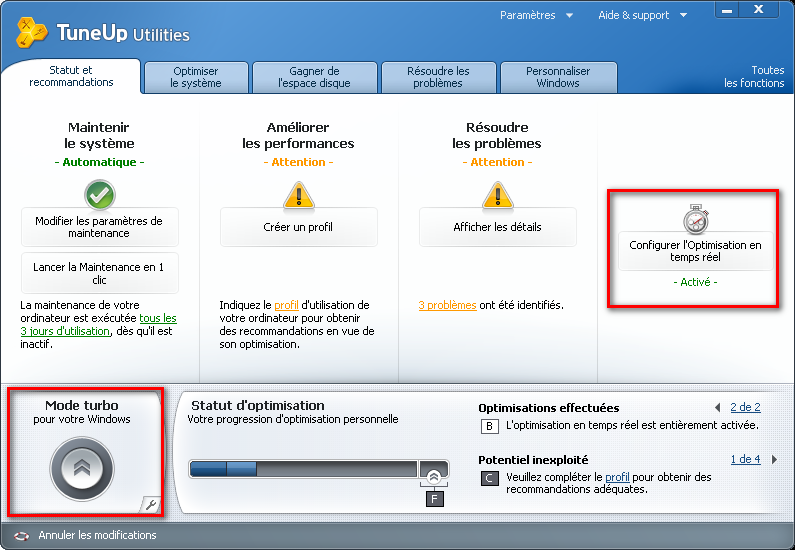Open the 'tous les 3 jours d'utilisation' link
Viewport: 795px width, 550px height.
[x=98, y=324]
